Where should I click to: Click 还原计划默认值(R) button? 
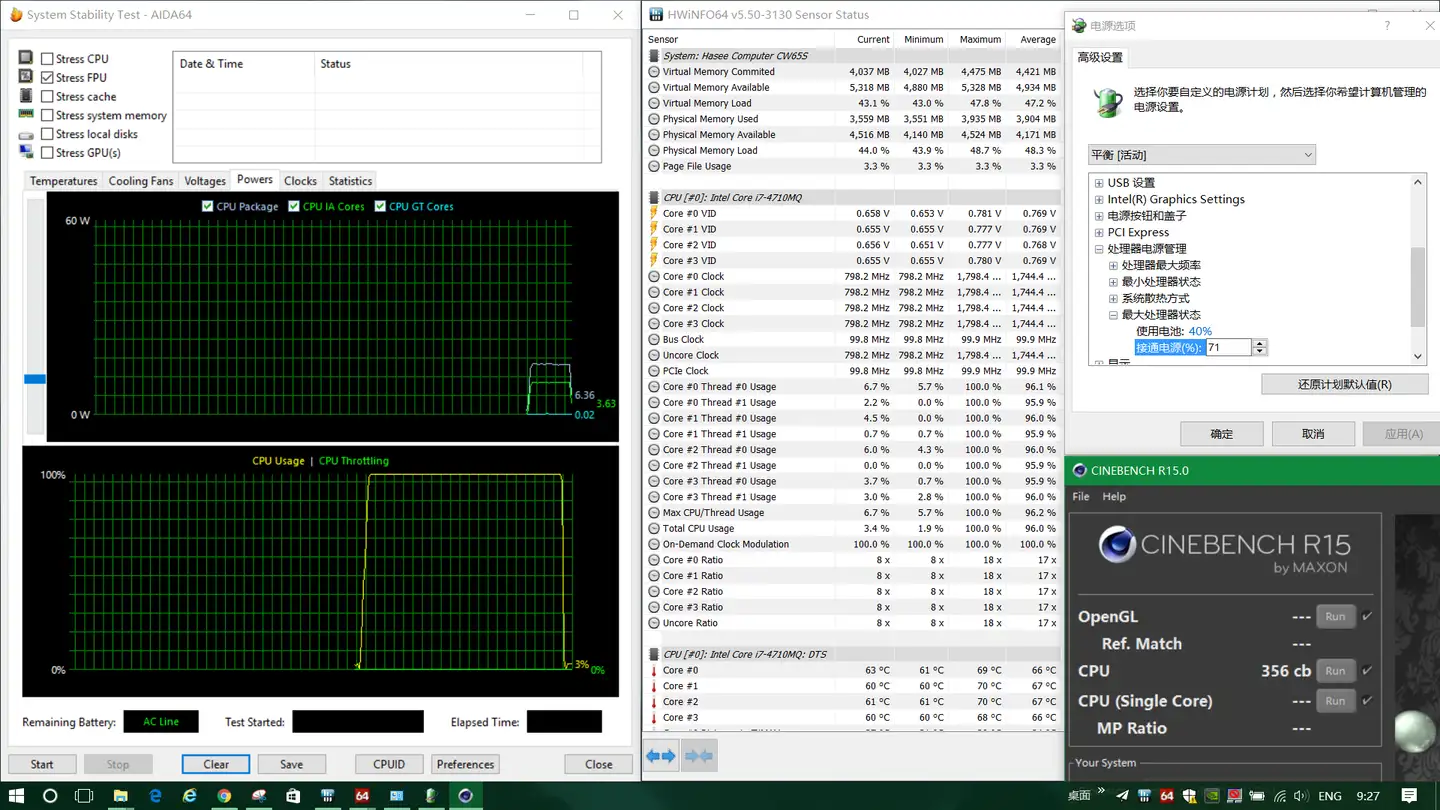[x=1344, y=384]
